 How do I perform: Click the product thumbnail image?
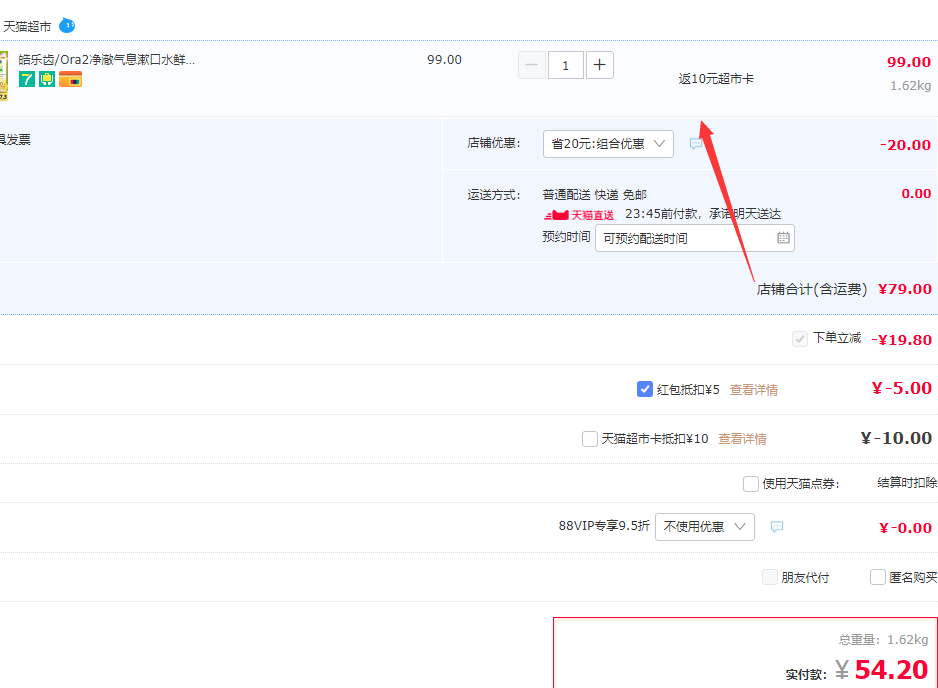coord(4,76)
